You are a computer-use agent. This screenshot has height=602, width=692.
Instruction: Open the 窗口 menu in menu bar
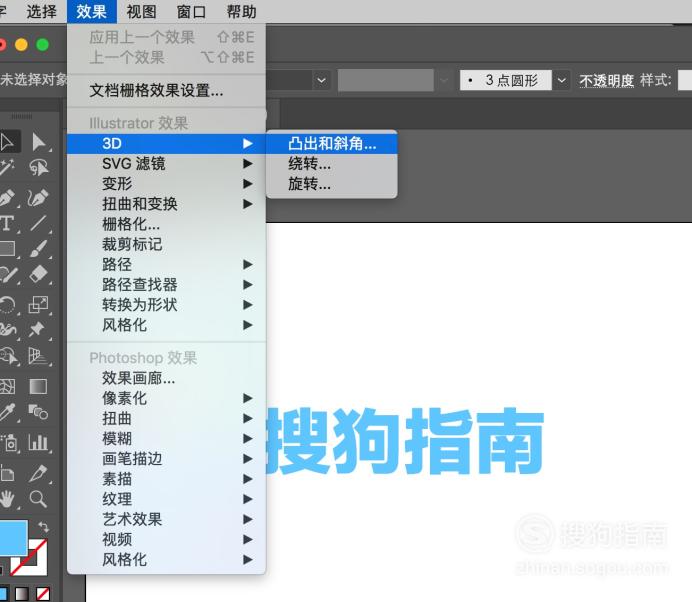(x=192, y=11)
